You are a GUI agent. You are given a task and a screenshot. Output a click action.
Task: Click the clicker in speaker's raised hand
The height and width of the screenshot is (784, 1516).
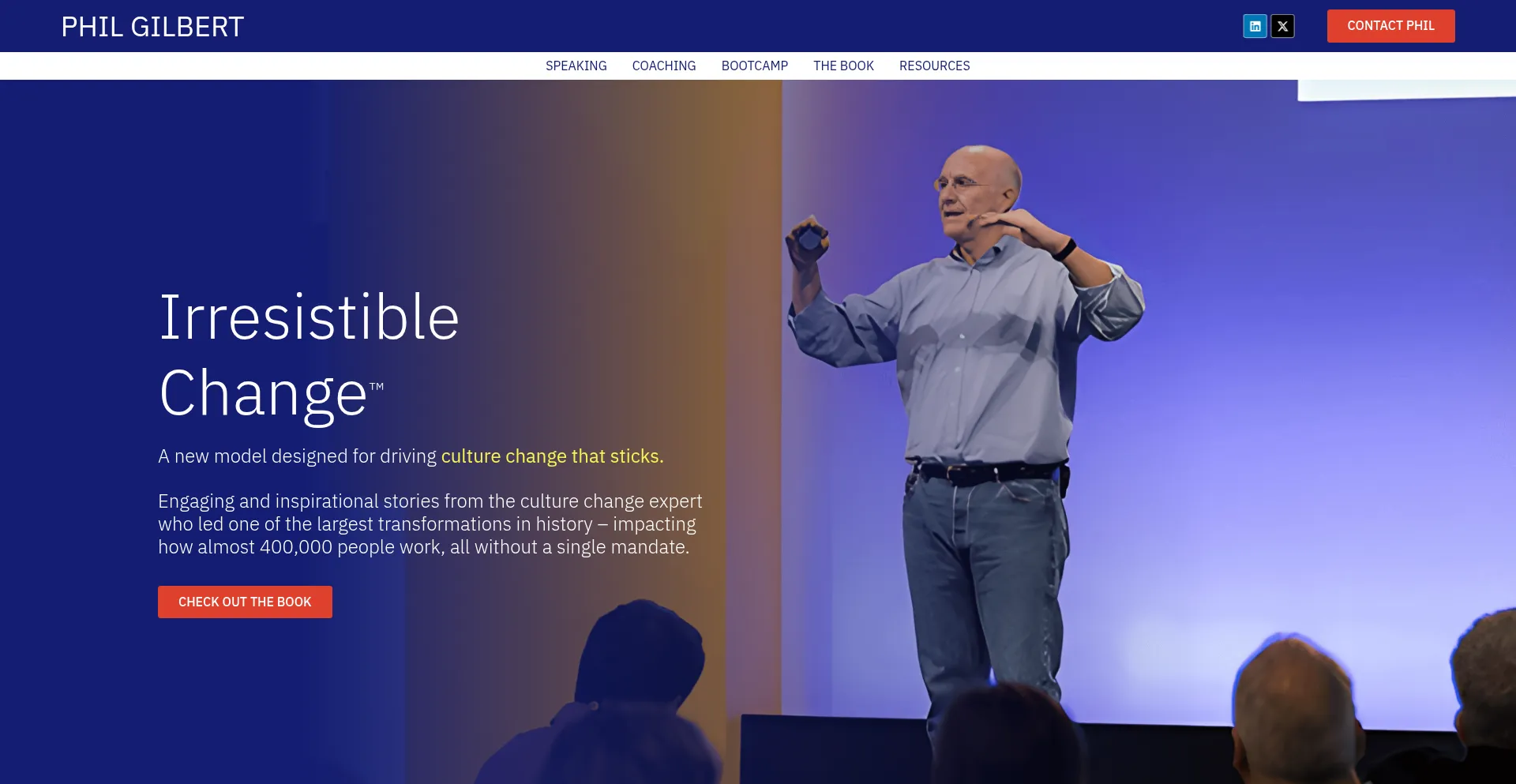(x=809, y=237)
